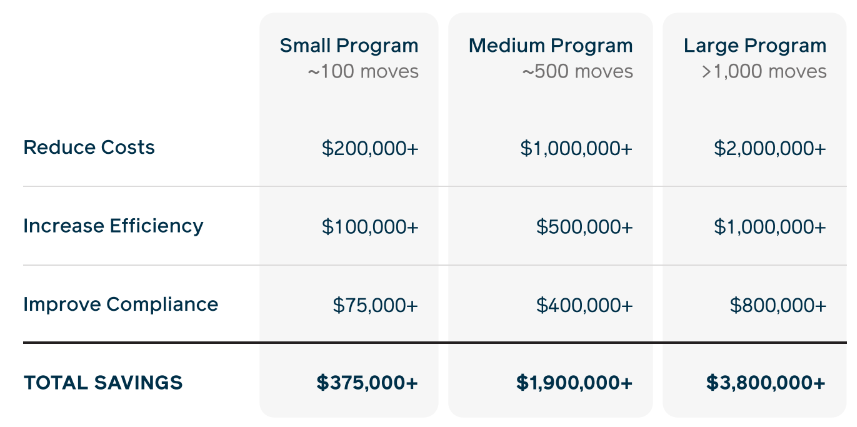Select the Increase Efficiency row label
The width and height of the screenshot is (857, 427).
pyautogui.click(x=113, y=226)
